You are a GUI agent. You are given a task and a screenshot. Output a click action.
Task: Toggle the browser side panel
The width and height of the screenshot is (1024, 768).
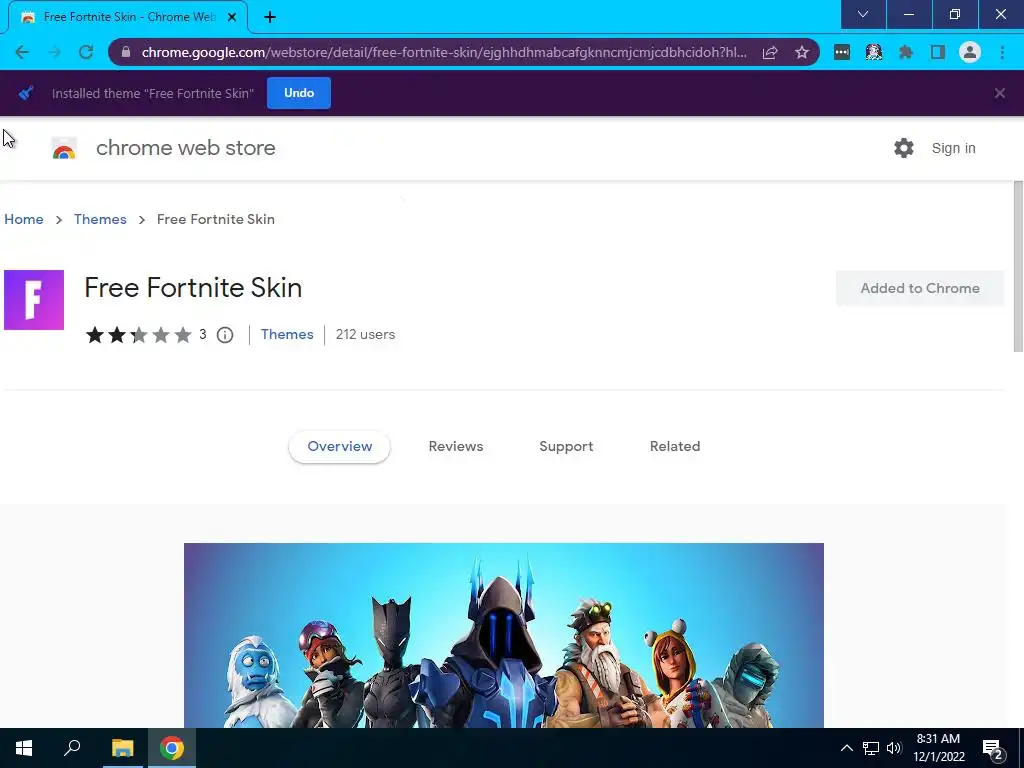click(938, 52)
